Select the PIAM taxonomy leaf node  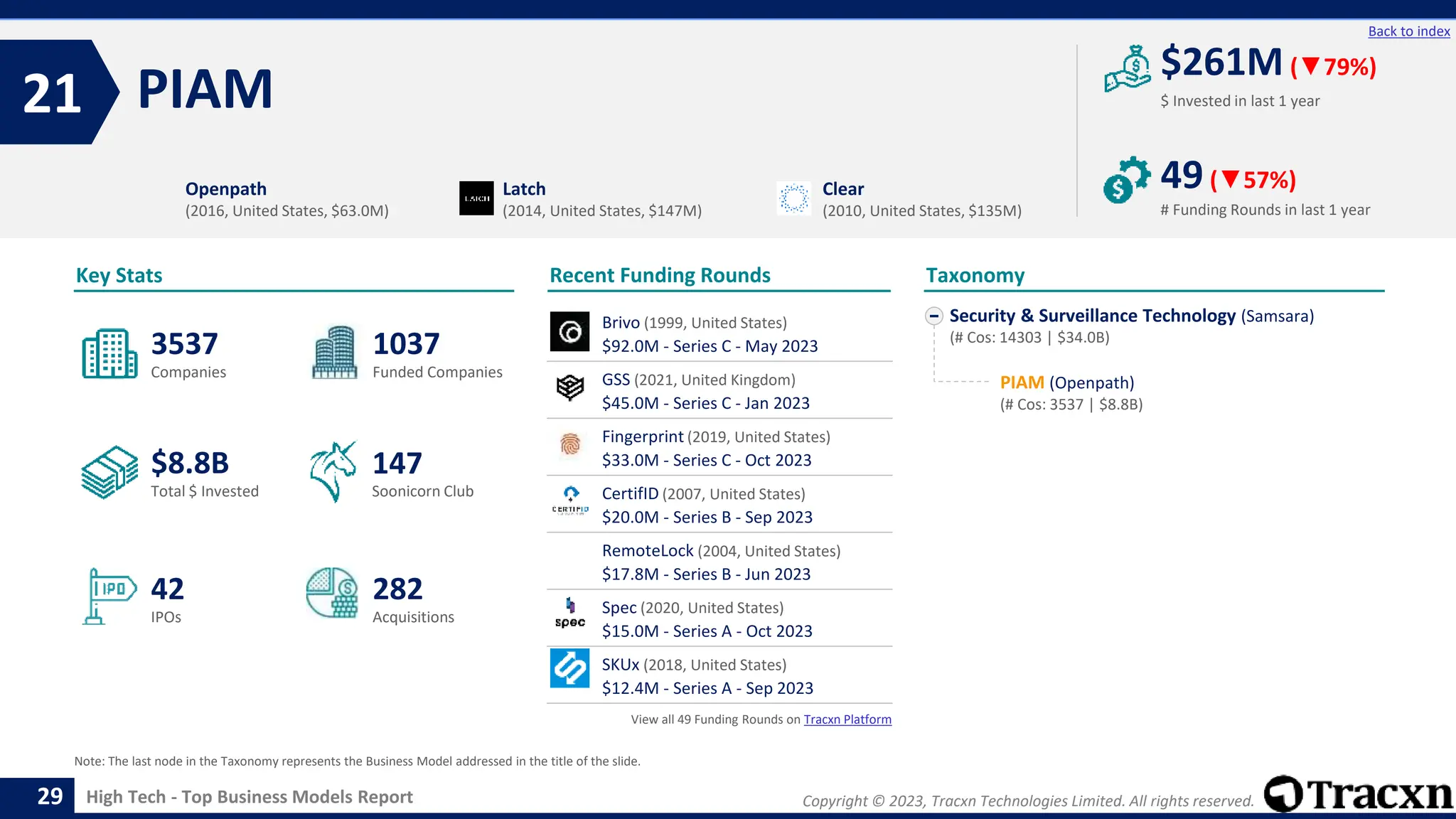click(1022, 382)
